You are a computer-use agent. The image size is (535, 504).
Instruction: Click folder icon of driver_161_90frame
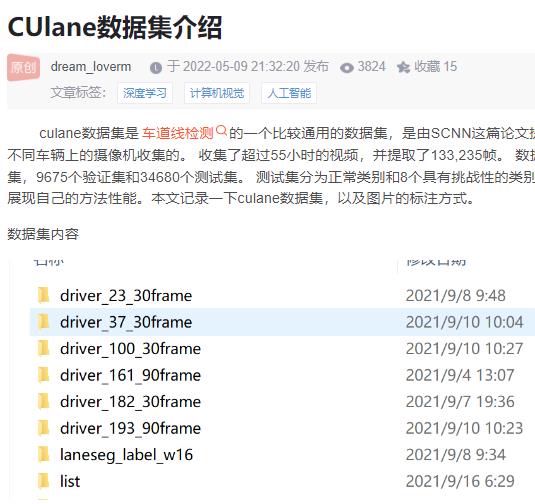pyautogui.click(x=44, y=375)
